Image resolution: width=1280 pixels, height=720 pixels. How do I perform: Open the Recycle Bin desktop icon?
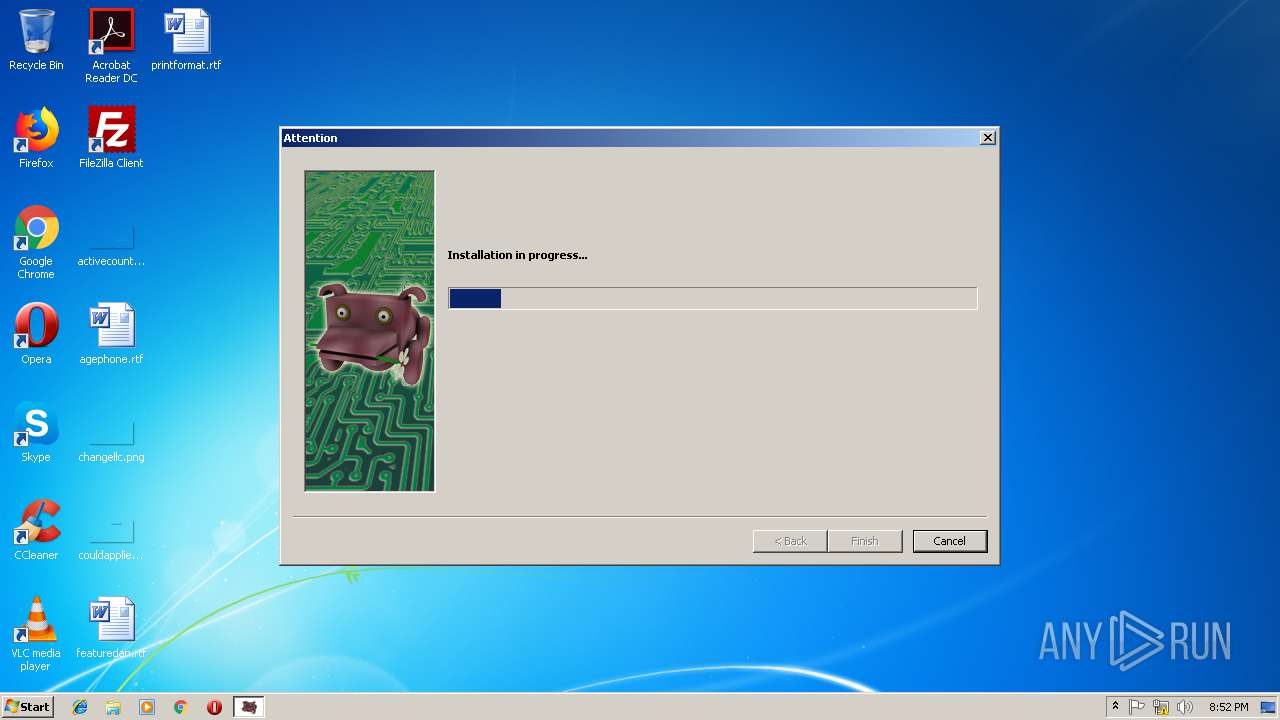coord(36,40)
